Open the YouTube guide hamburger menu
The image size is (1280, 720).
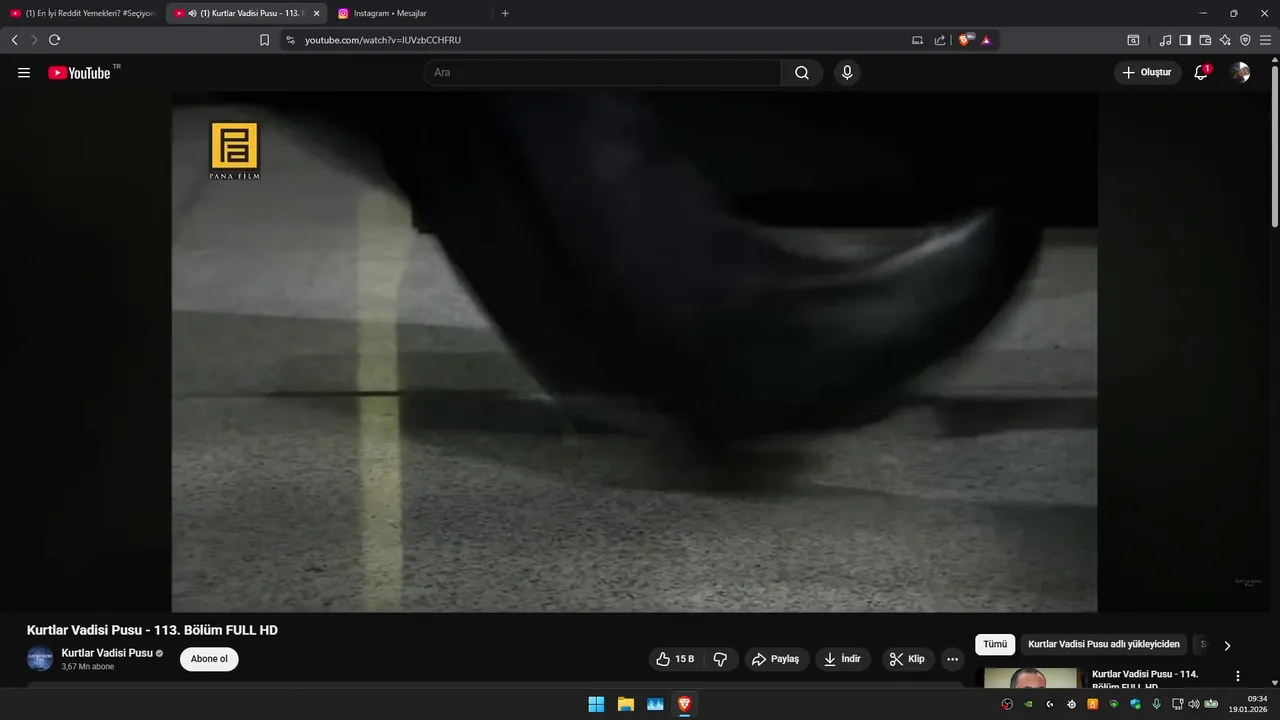24,73
